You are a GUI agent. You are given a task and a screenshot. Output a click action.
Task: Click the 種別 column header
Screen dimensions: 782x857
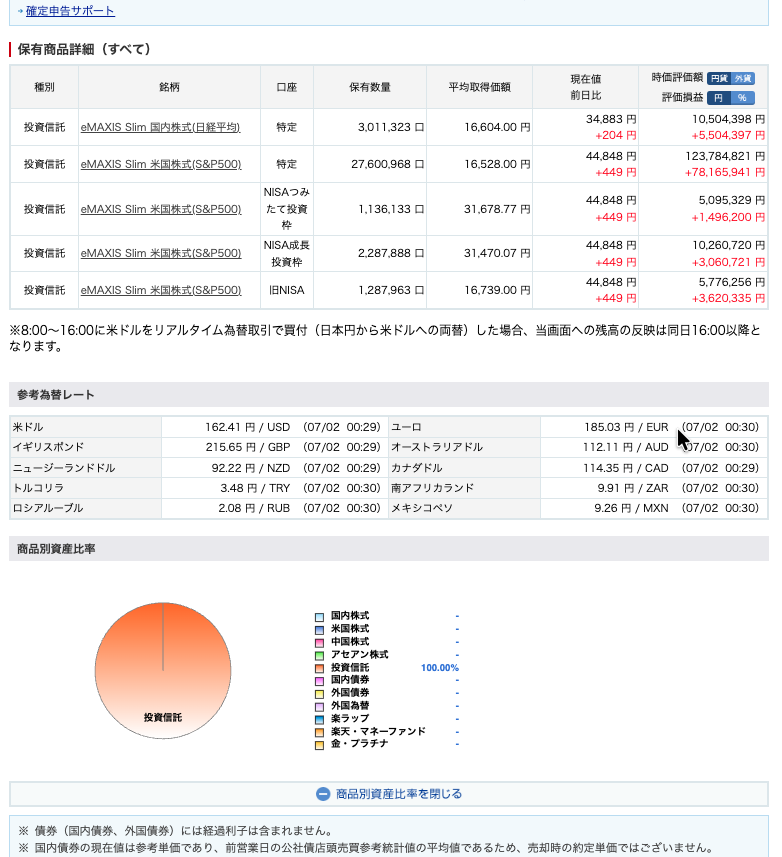point(44,87)
